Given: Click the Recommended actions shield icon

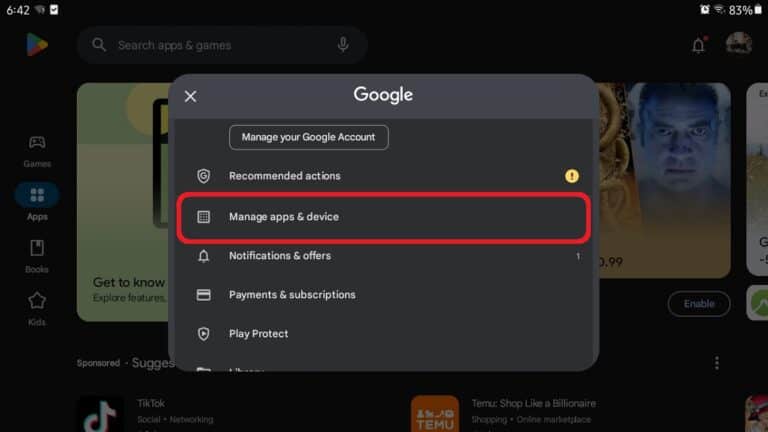Looking at the screenshot, I should coord(204,176).
